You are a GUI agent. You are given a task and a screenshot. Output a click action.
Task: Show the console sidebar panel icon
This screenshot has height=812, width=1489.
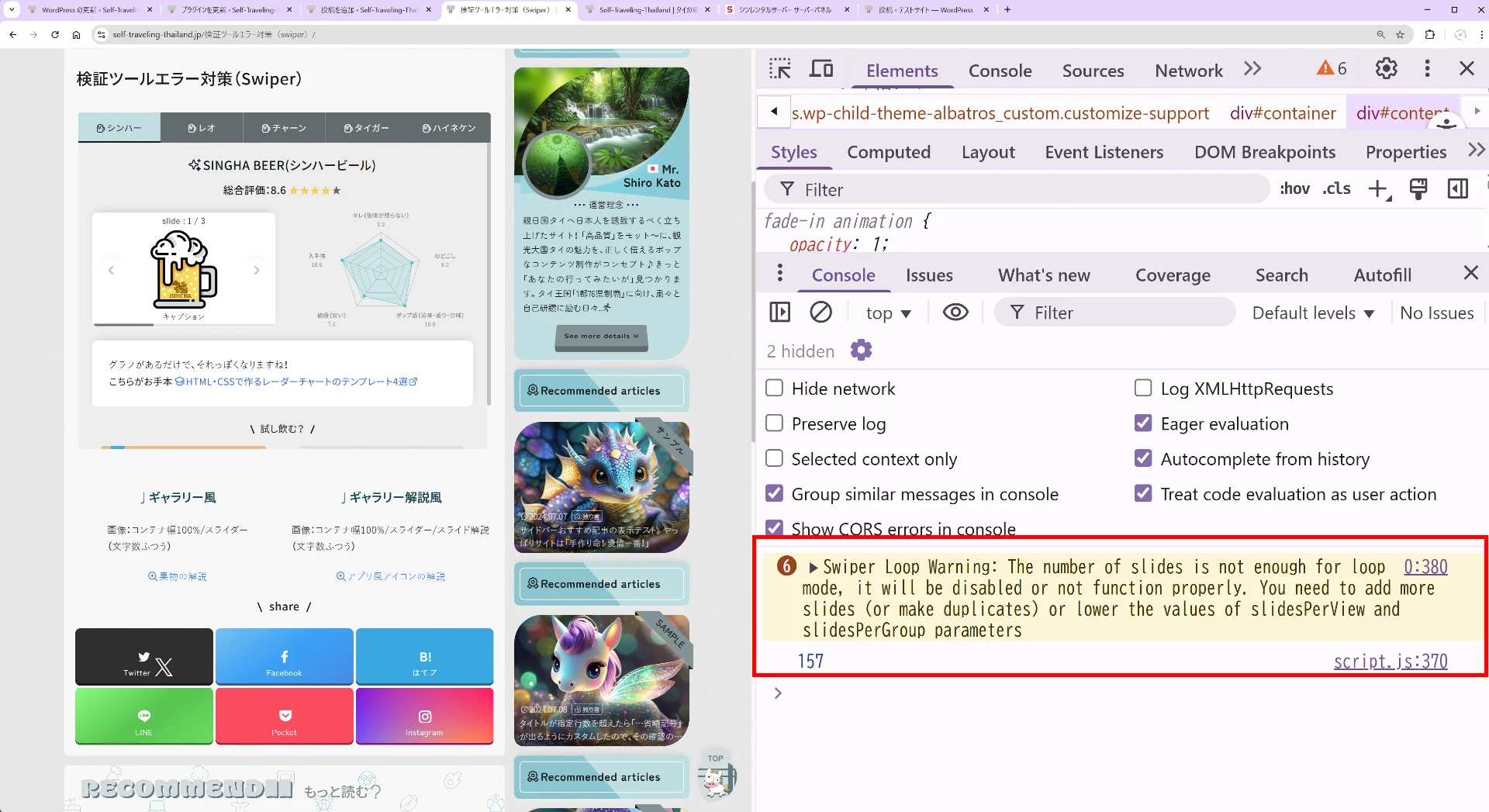pos(779,312)
